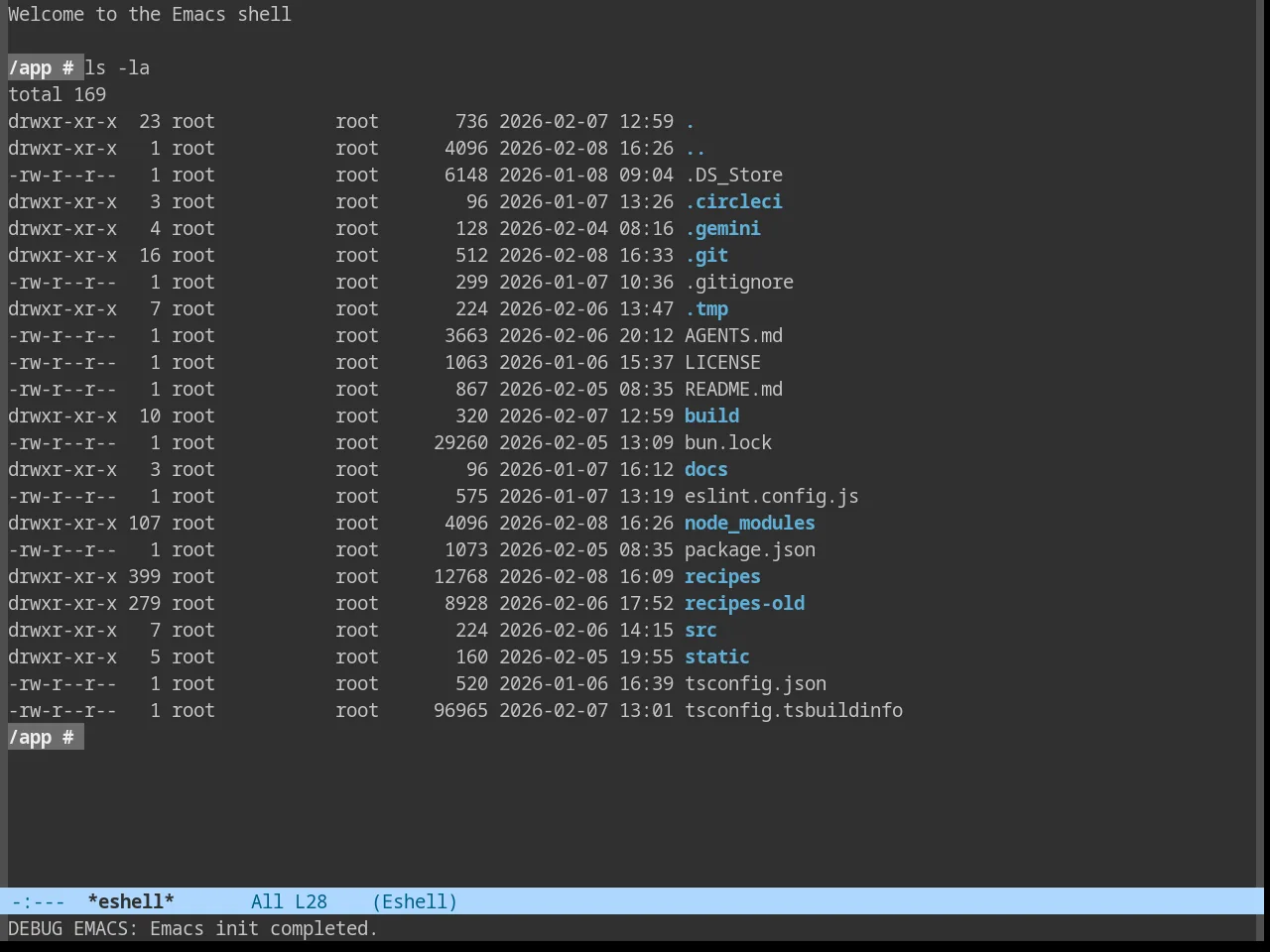Screen dimensions: 1270x952
Task: Click the .tmp directory entry
Action: tap(706, 308)
